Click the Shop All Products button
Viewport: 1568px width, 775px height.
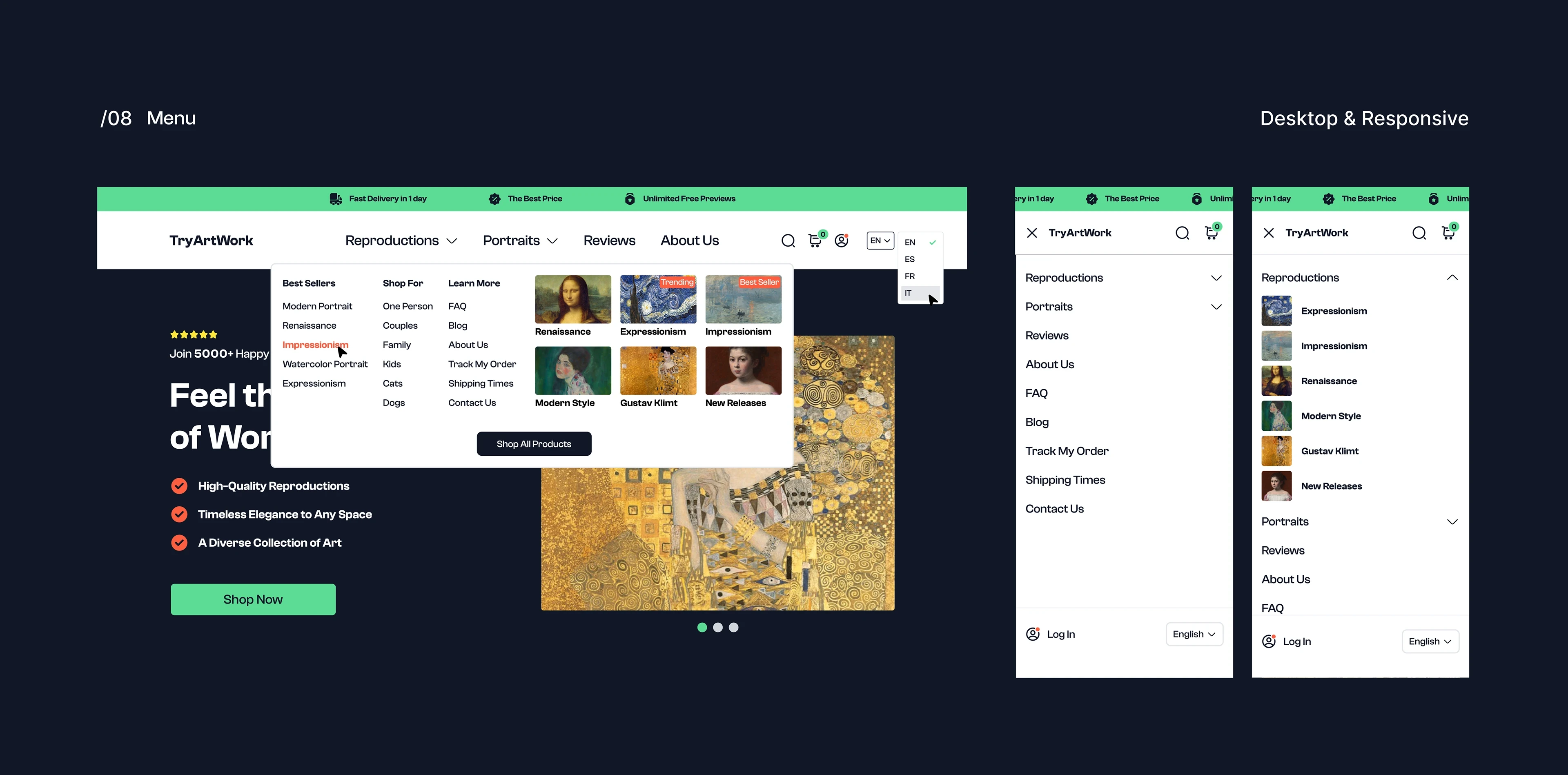click(534, 444)
